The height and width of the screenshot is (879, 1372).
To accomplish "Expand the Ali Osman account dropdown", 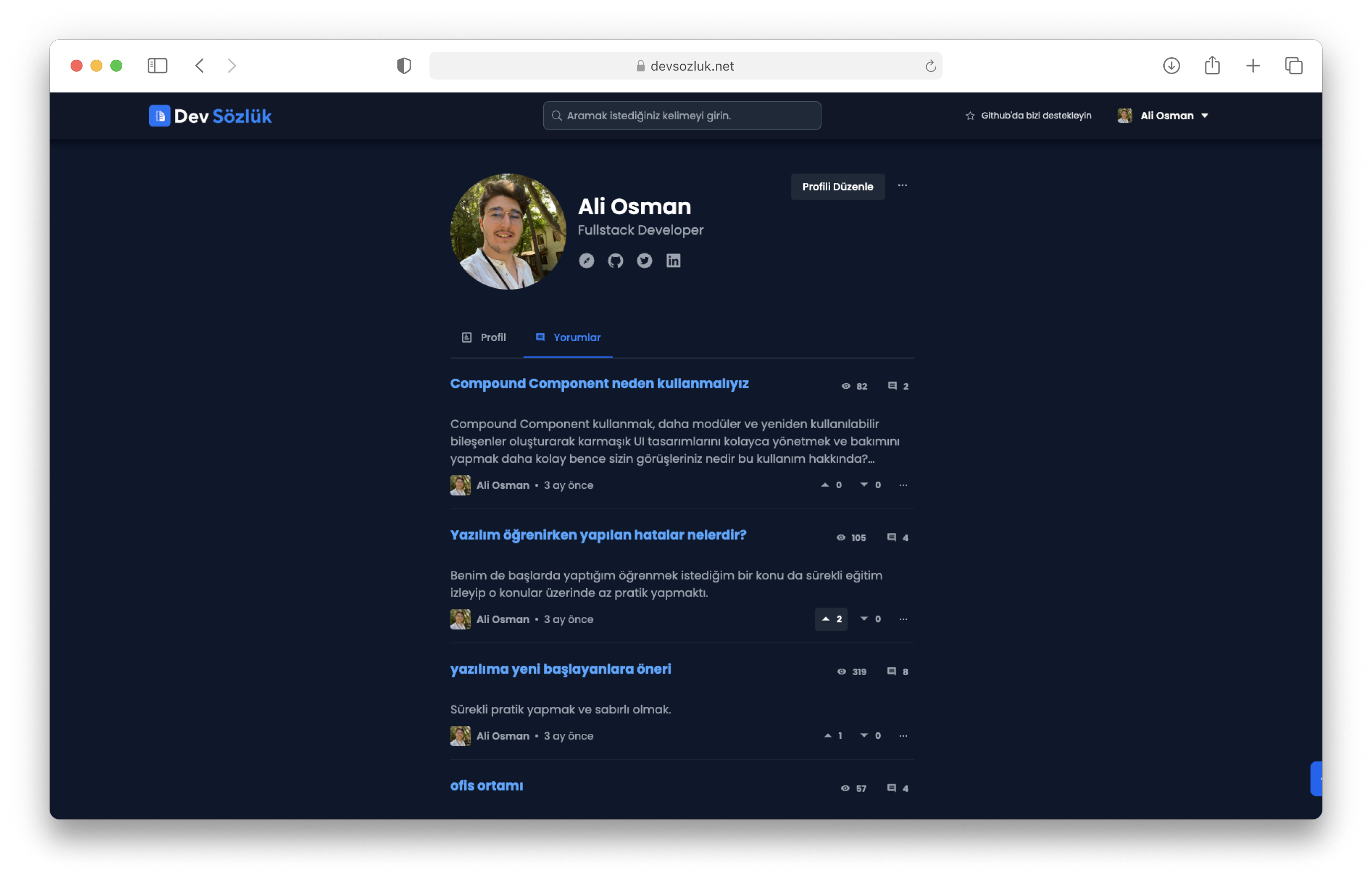I will coord(1163,116).
